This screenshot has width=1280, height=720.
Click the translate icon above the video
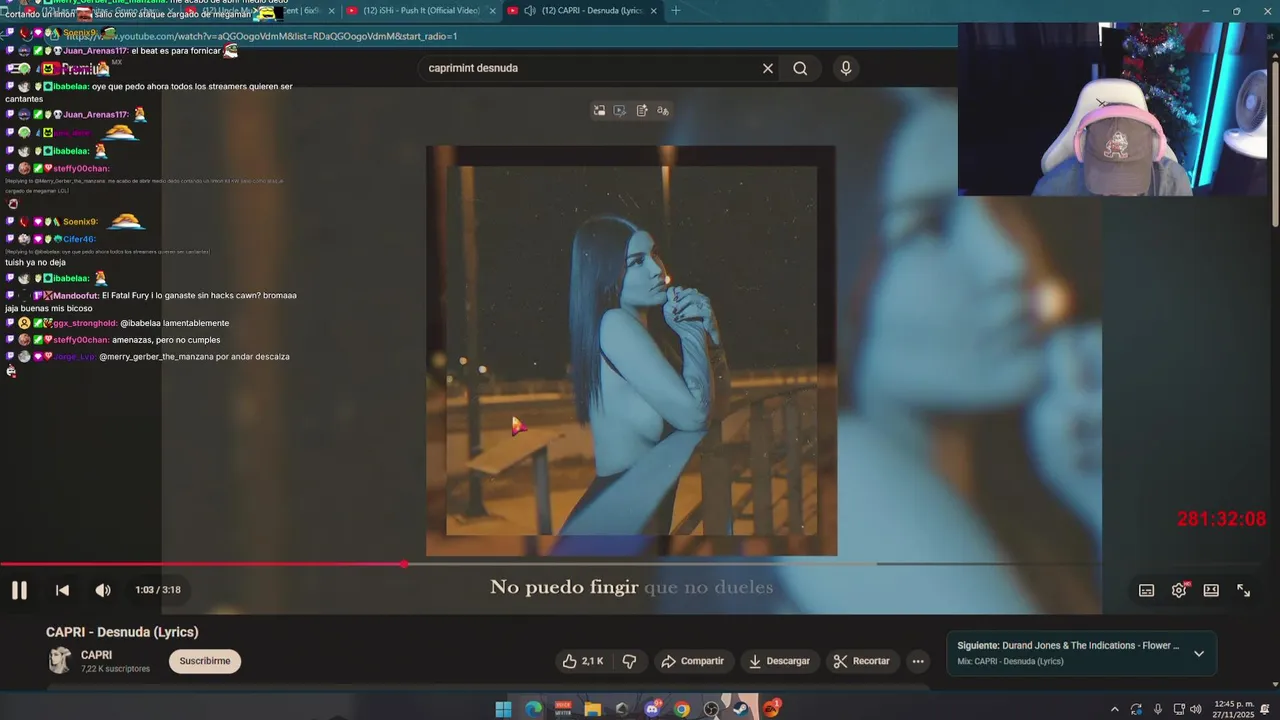point(663,110)
